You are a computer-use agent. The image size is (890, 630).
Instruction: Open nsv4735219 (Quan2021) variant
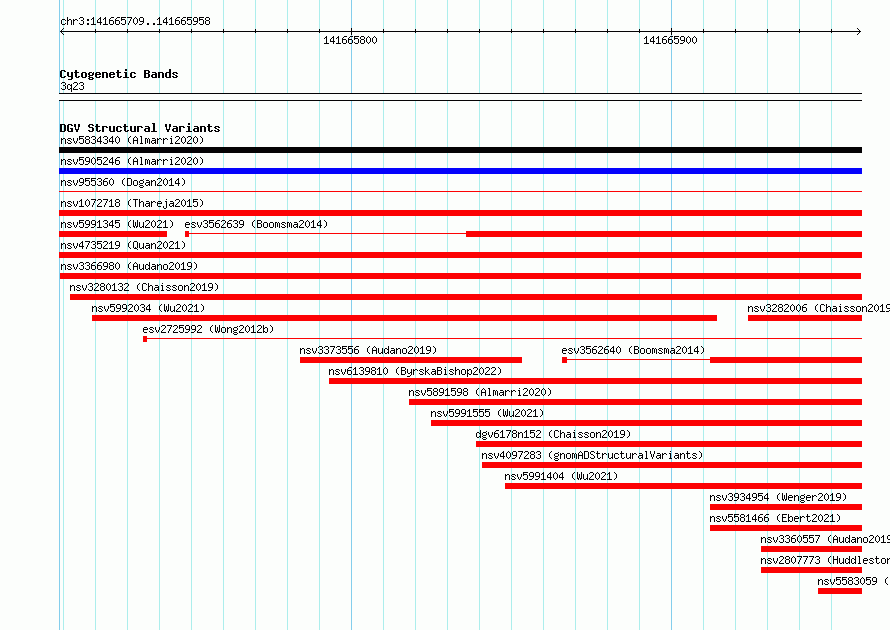(123, 245)
